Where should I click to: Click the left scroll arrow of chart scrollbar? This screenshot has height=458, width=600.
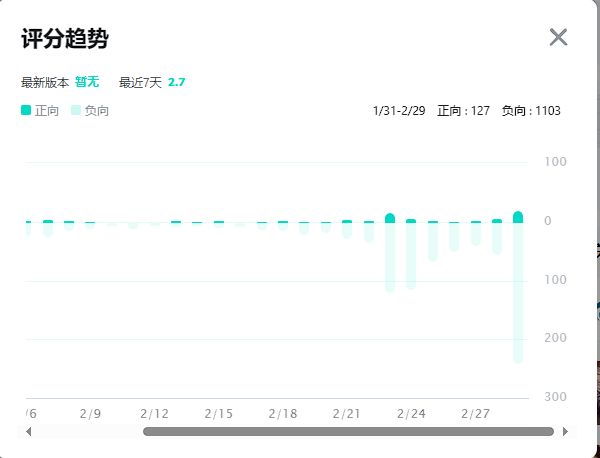click(x=28, y=432)
